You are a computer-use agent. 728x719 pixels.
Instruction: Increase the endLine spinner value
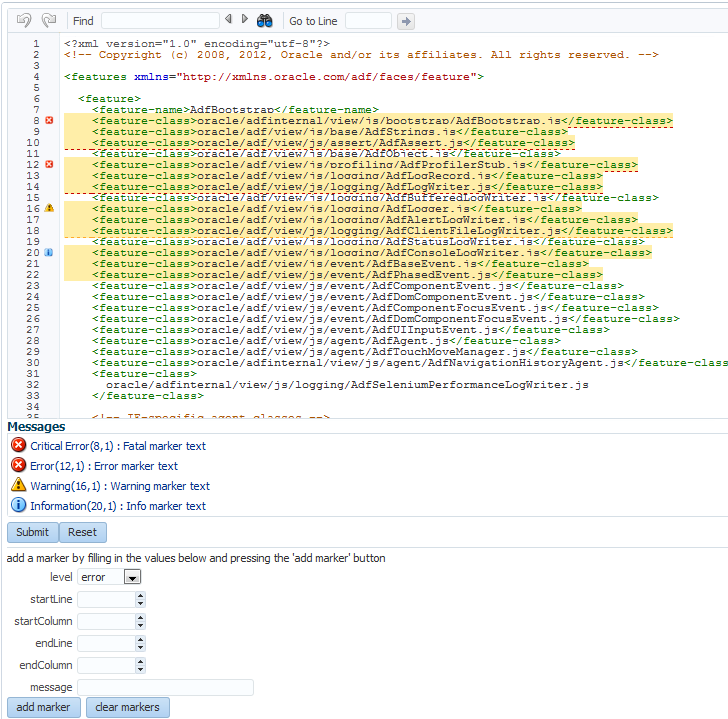coord(140,640)
